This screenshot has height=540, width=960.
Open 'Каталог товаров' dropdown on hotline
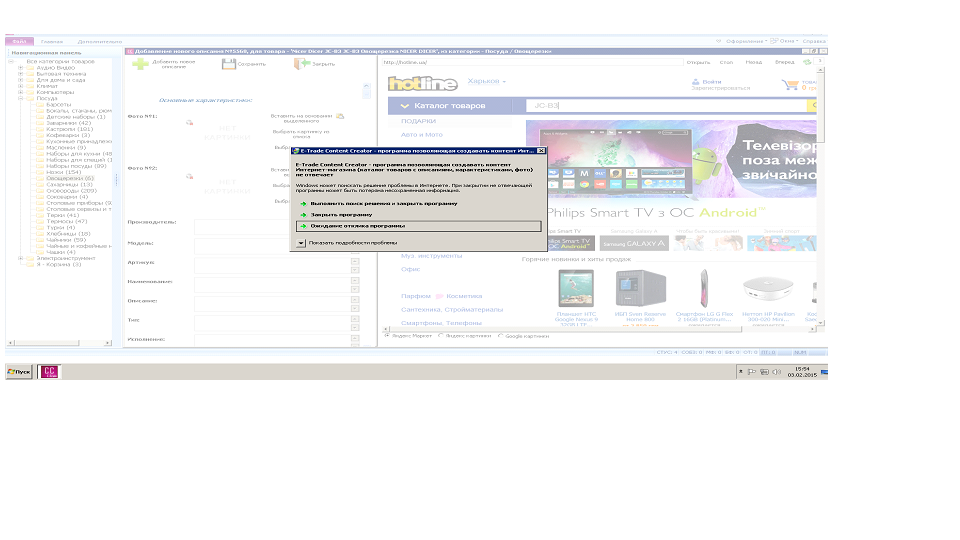450,105
